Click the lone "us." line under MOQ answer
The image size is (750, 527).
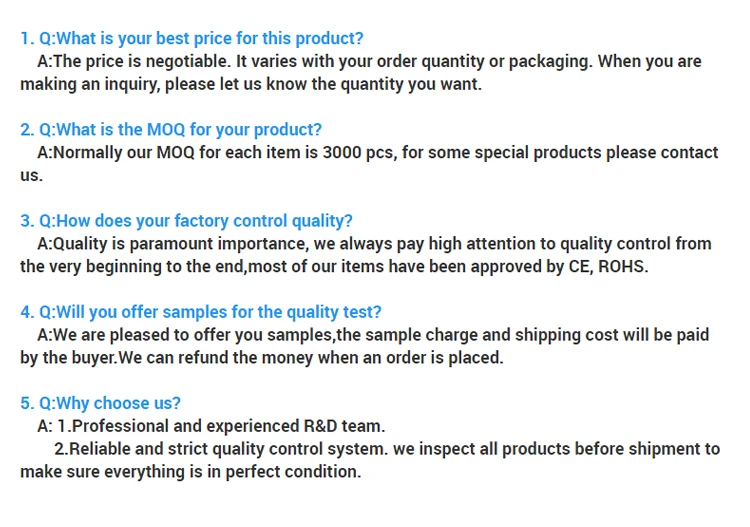32,176
